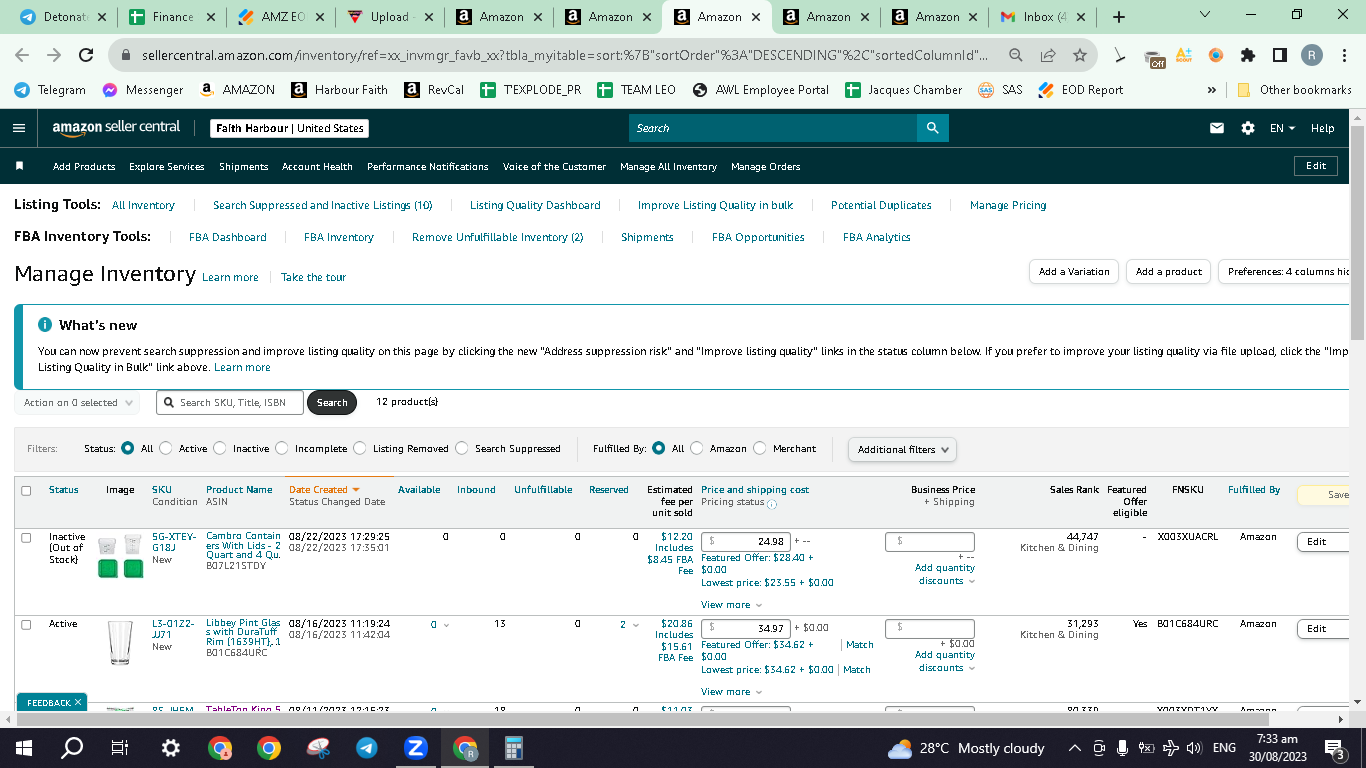Select the All status radio button

click(127, 448)
